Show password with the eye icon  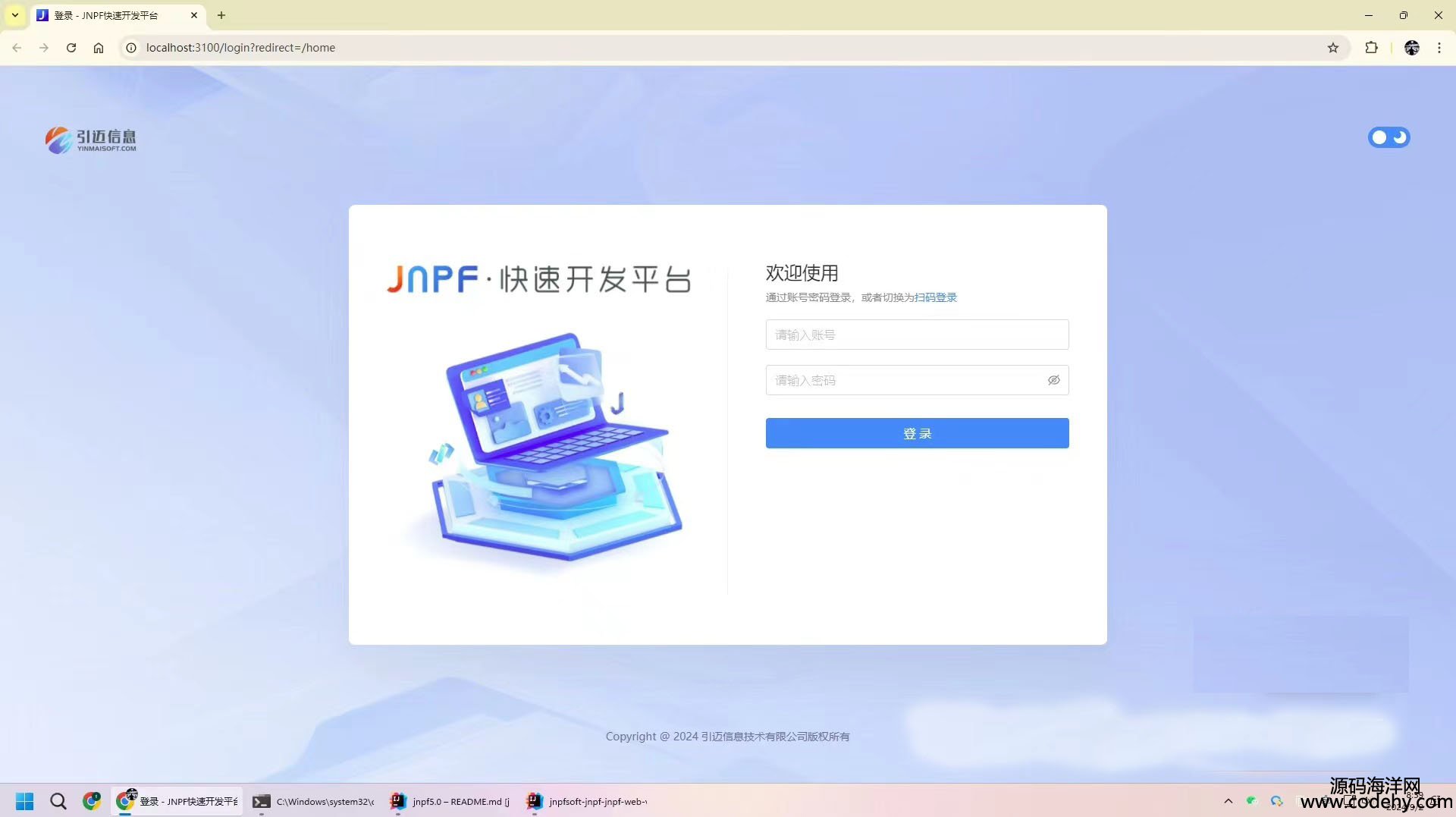point(1053,380)
